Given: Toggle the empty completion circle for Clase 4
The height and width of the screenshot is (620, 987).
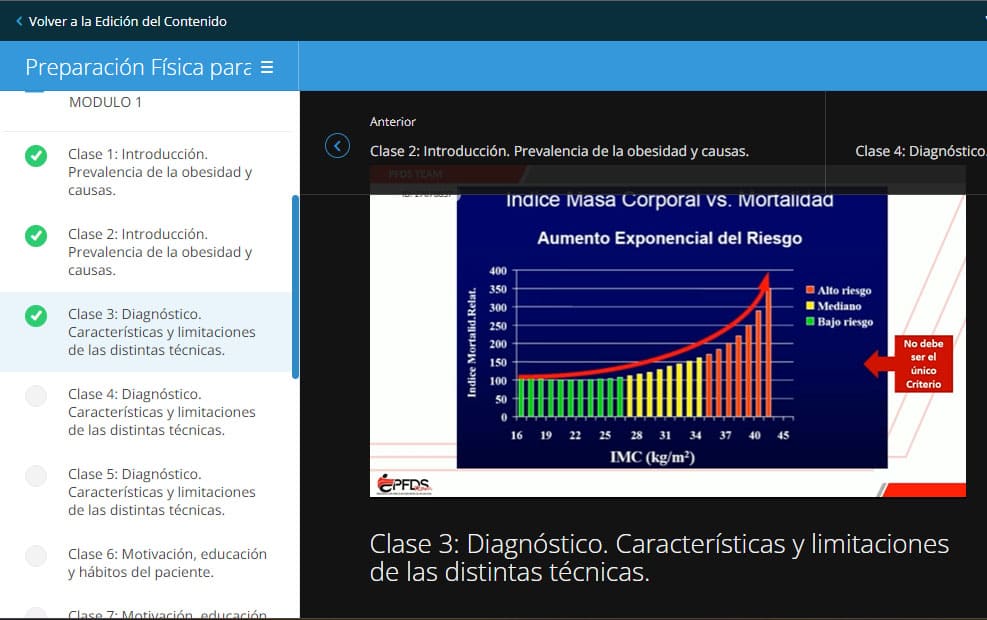Looking at the screenshot, I should click(36, 395).
